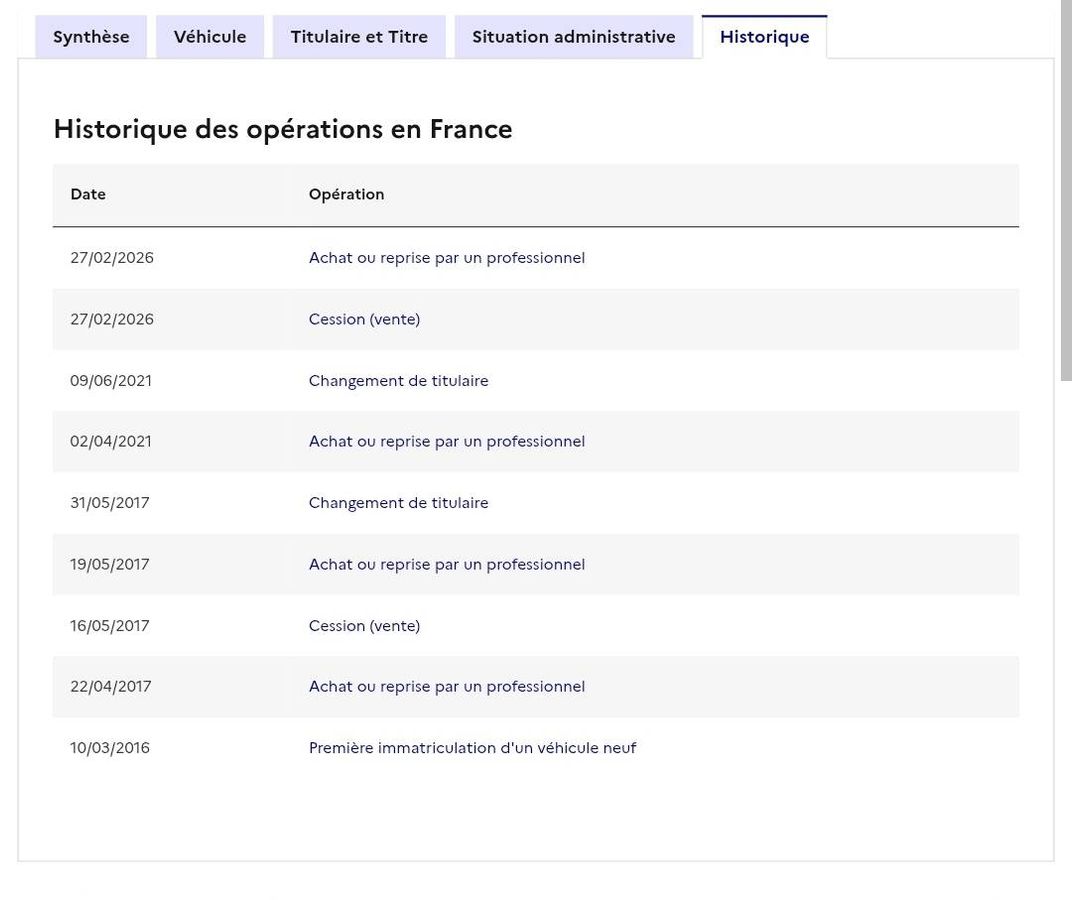Switch to the Synthèse tab
Screen dimensions: 1072x900
pyautogui.click(x=91, y=37)
